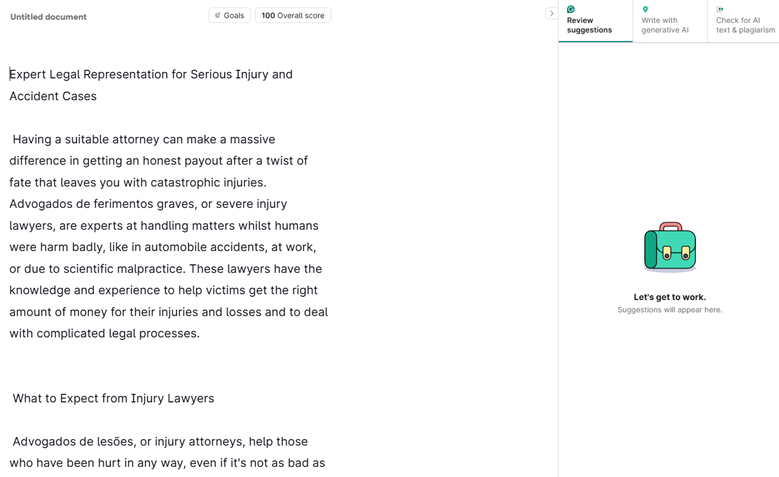Image resolution: width=779 pixels, height=477 pixels.
Task: Click the quotation mark icon for plagiarism check
Action: 720,10
